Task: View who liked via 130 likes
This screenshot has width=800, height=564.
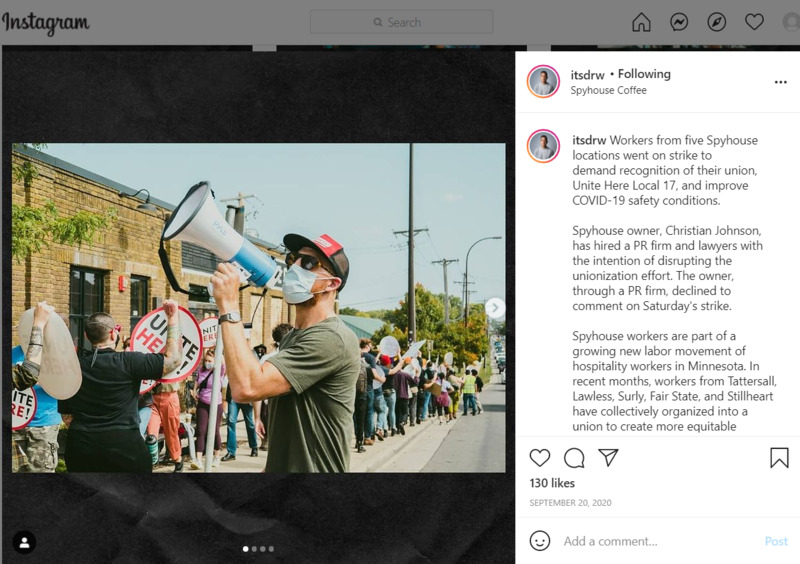Action: pos(552,483)
